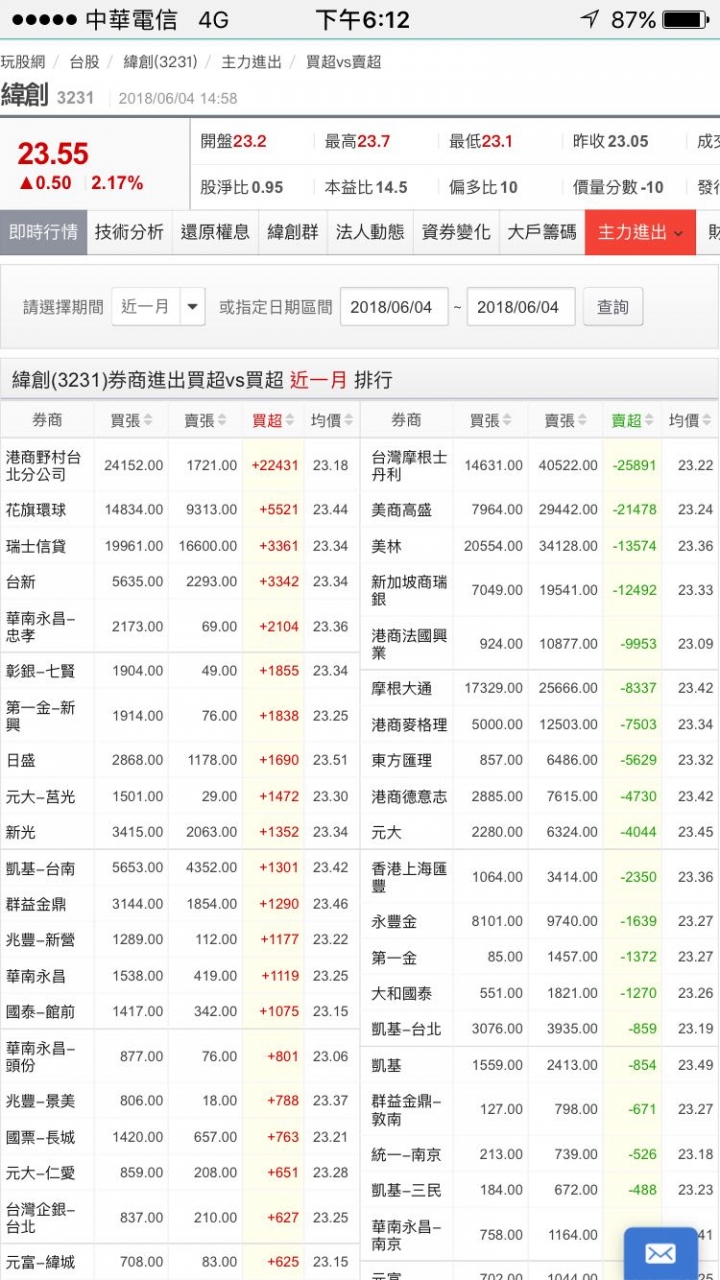Select broker 美商高盛

point(402,510)
